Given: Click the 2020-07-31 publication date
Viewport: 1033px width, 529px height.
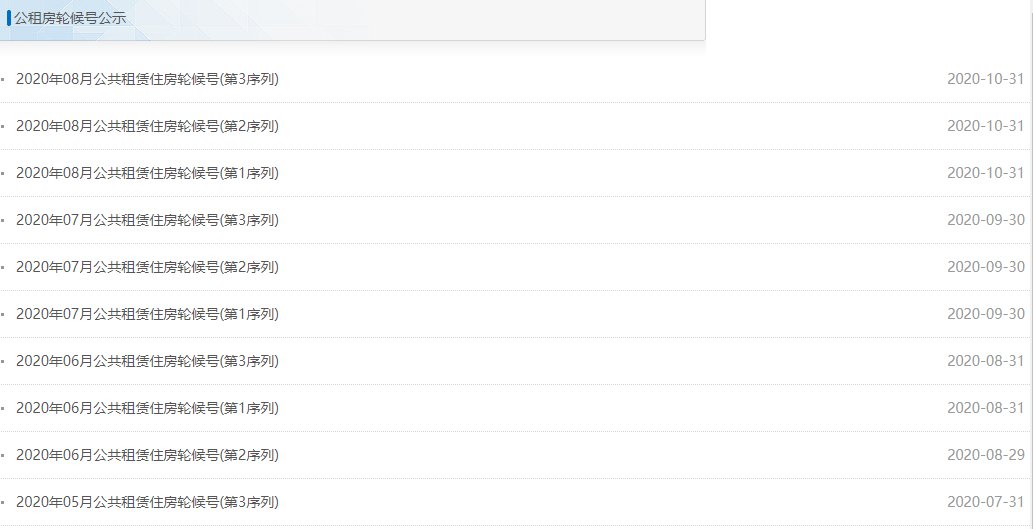Looking at the screenshot, I should point(985,502).
